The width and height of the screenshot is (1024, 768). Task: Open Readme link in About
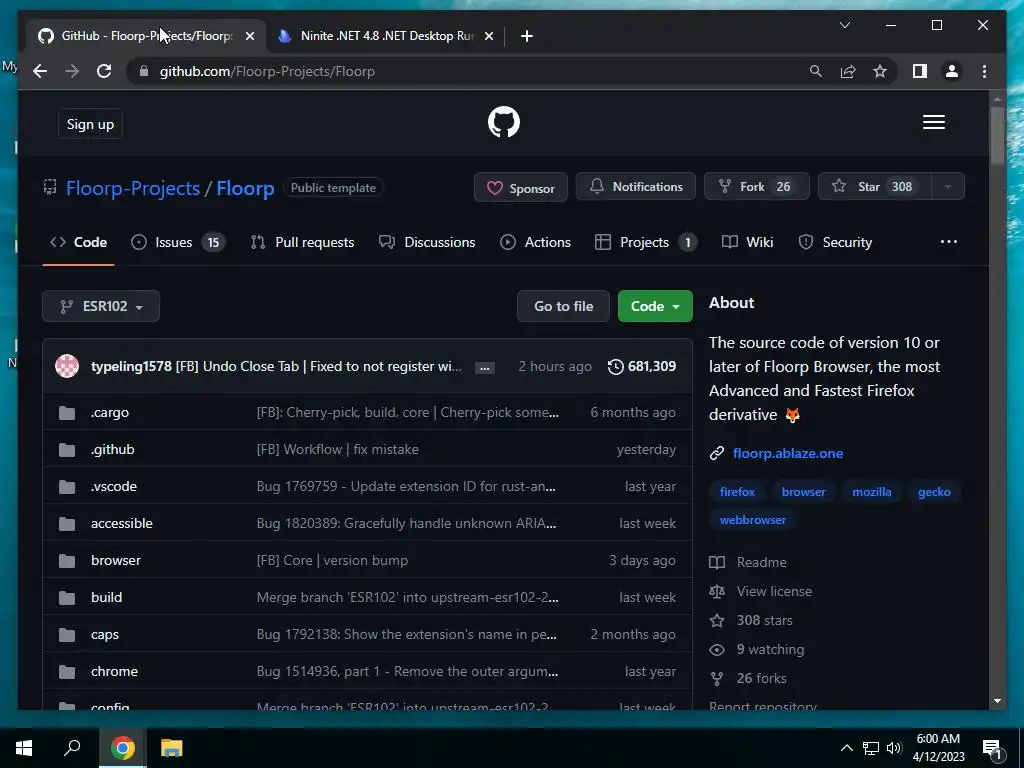click(761, 562)
